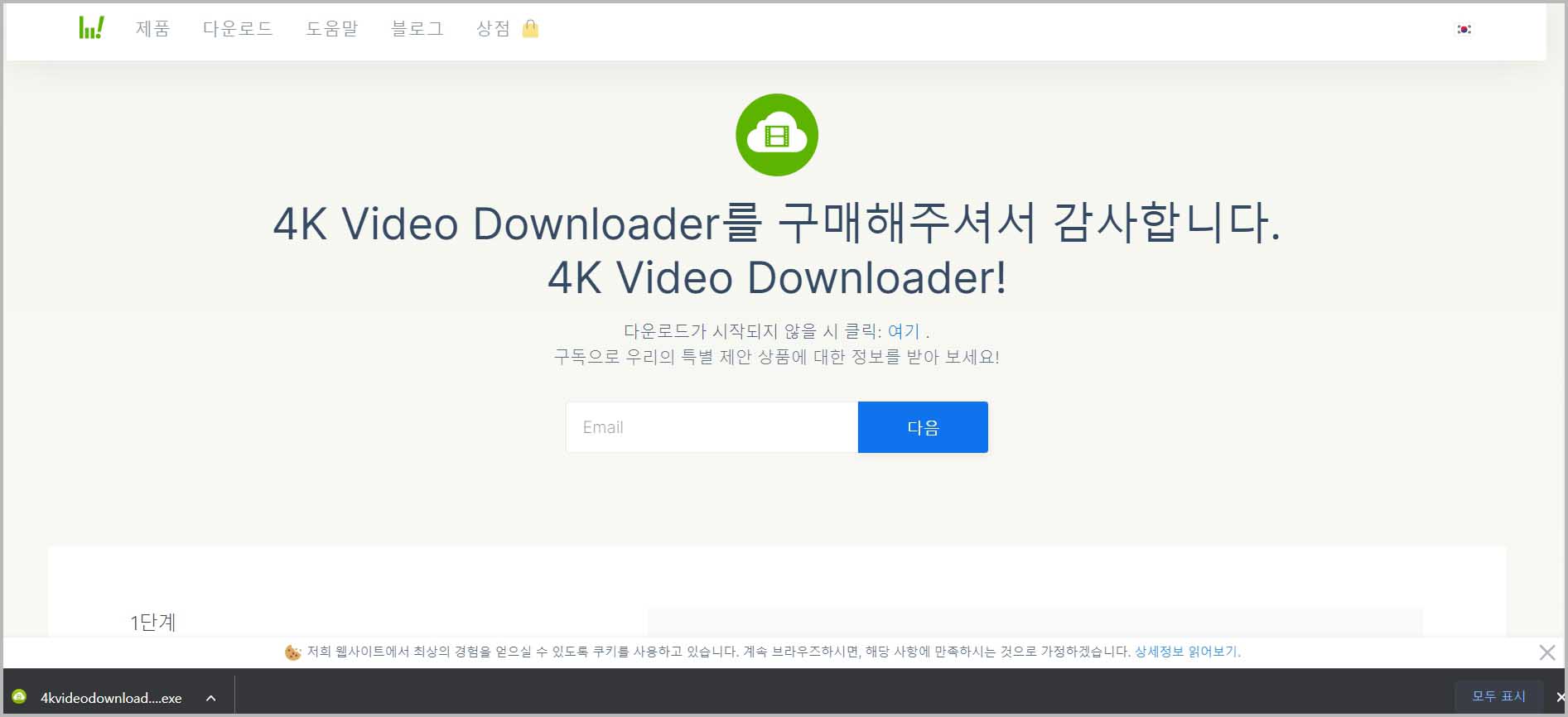
Task: Click the green cloud video downloader icon
Action: 777,135
